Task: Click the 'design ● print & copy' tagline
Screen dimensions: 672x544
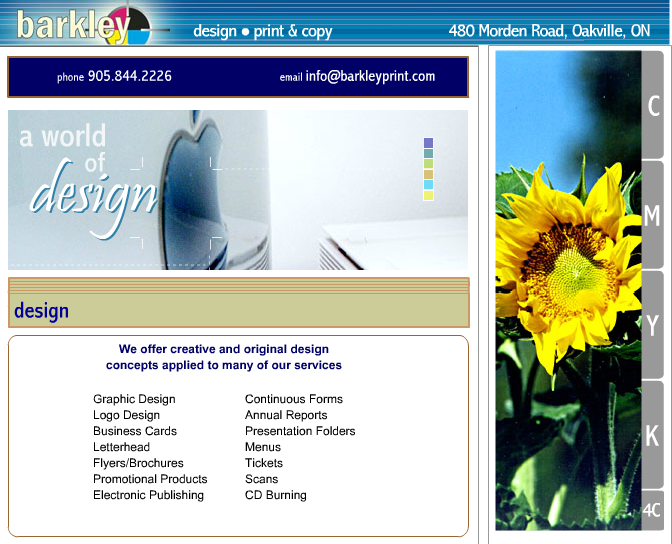Action: pos(263,31)
